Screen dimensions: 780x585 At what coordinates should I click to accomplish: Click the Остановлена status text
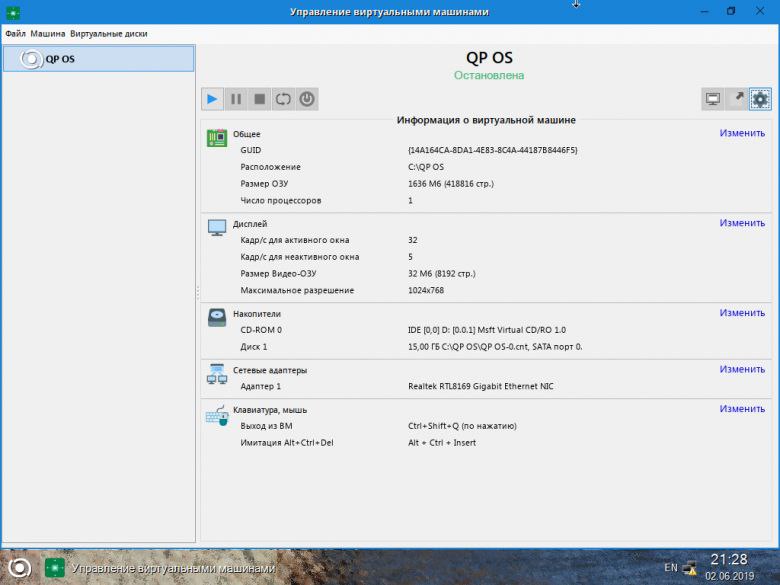click(488, 75)
